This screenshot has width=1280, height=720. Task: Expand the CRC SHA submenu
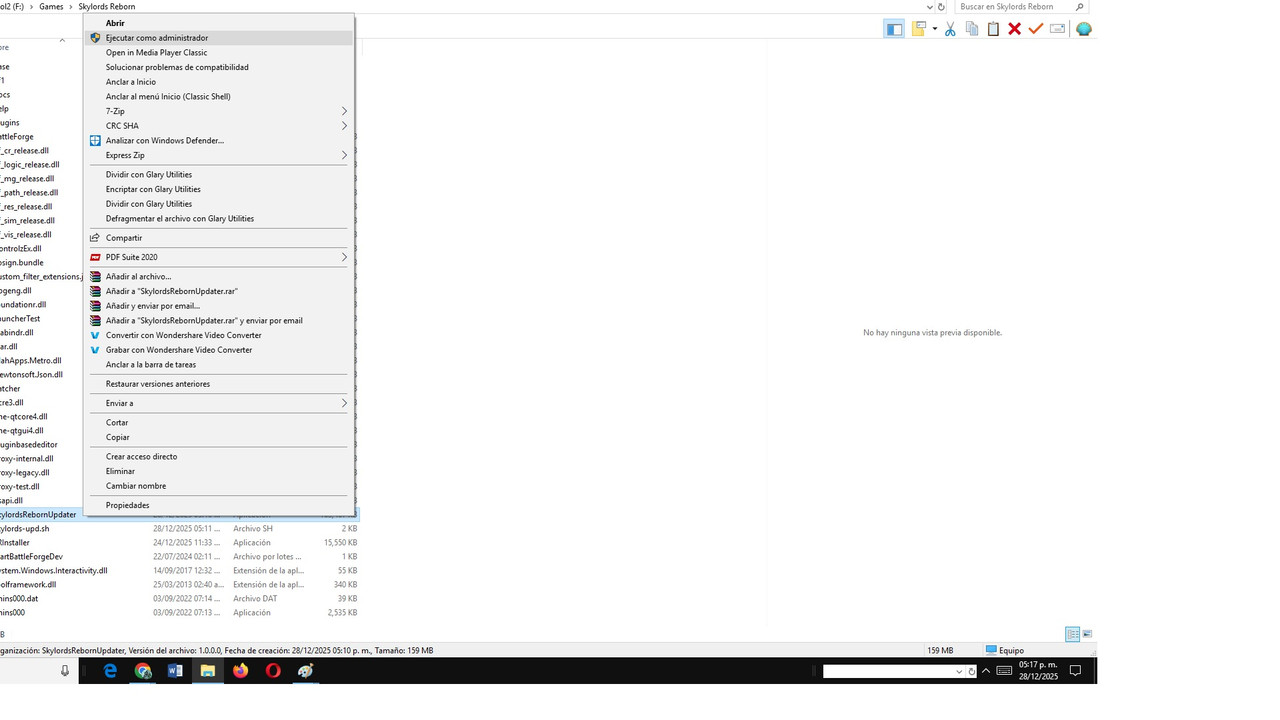218,126
